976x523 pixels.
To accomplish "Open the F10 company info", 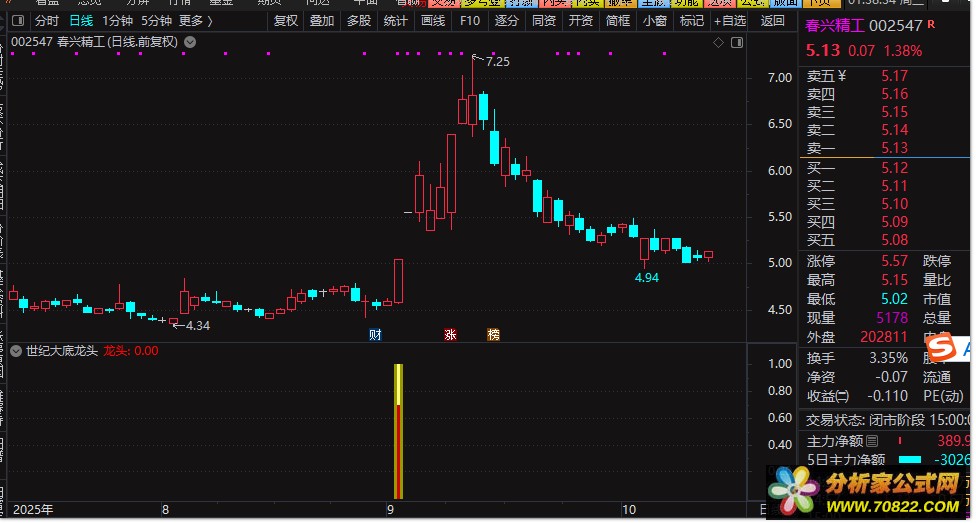I will pyautogui.click(x=469, y=20).
